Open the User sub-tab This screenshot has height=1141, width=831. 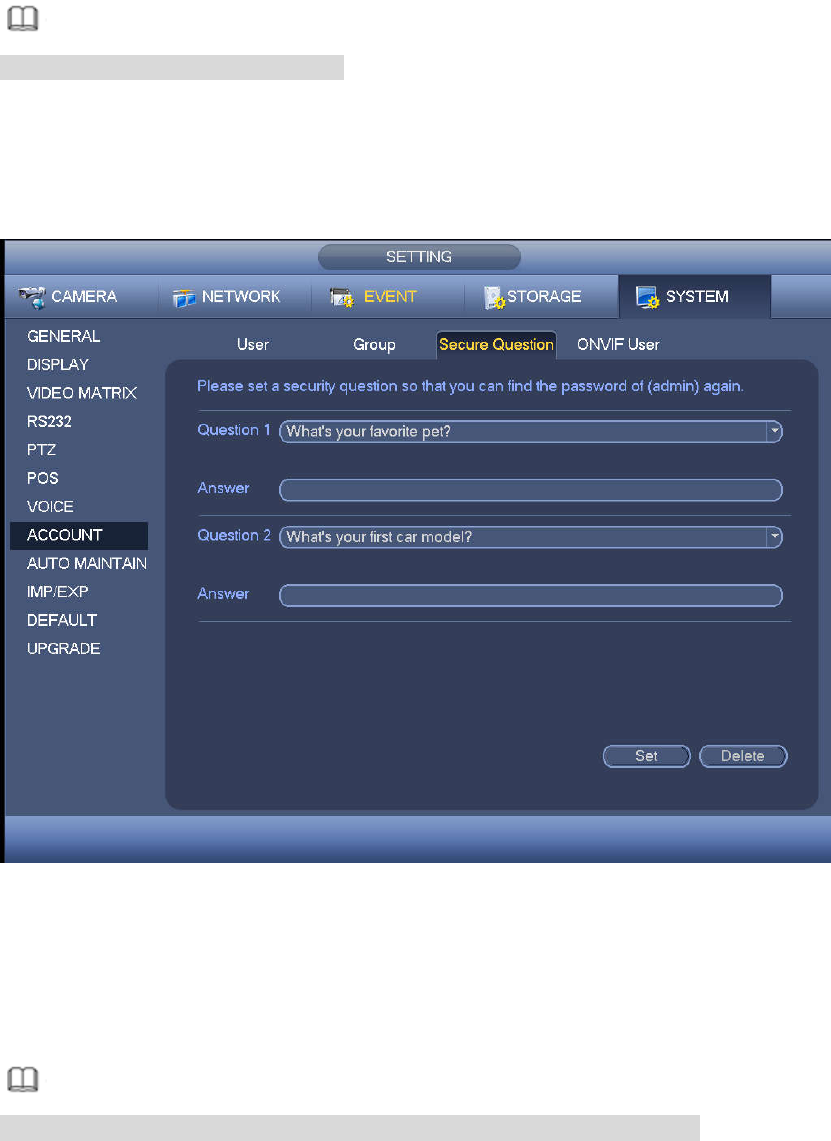pyautogui.click(x=253, y=345)
